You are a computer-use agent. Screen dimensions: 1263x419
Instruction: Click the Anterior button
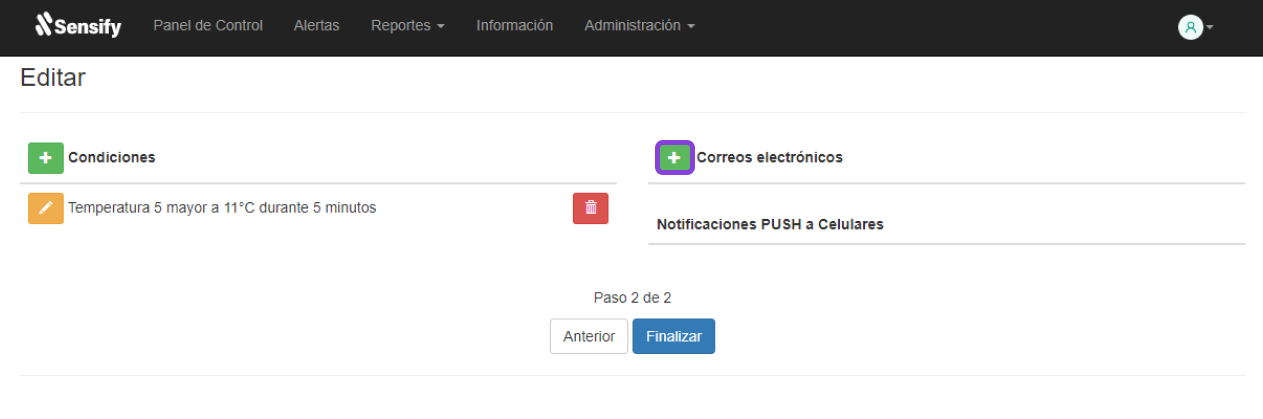tap(589, 336)
